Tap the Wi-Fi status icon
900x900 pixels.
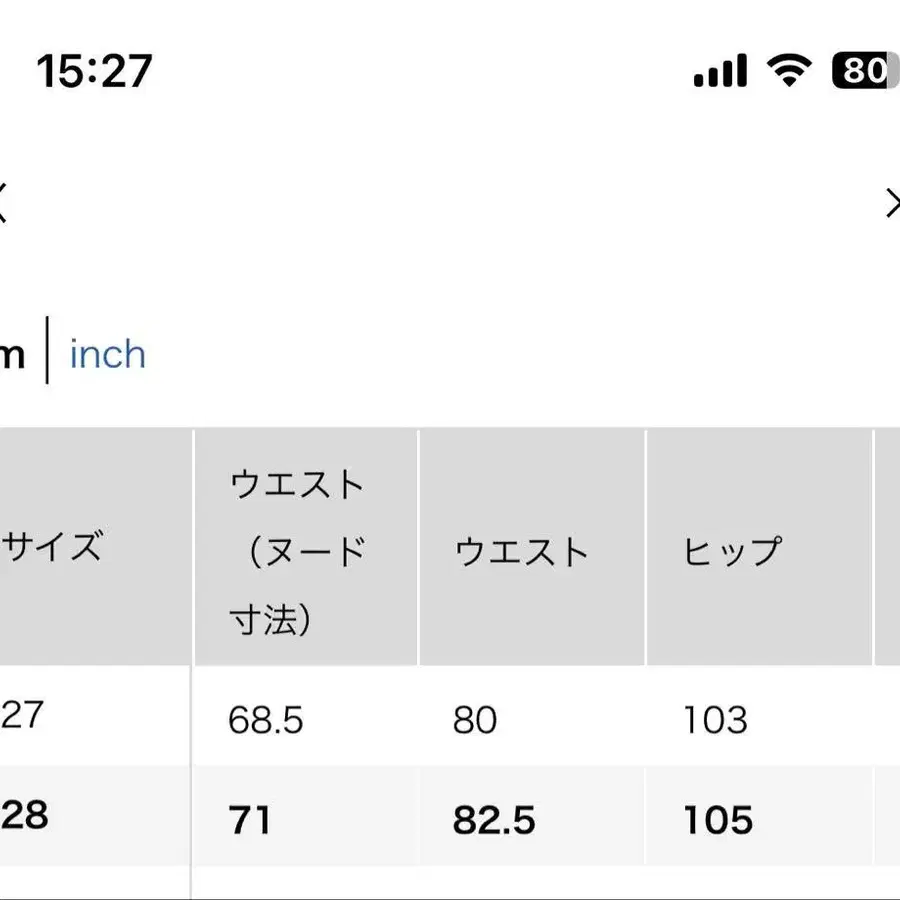789,70
